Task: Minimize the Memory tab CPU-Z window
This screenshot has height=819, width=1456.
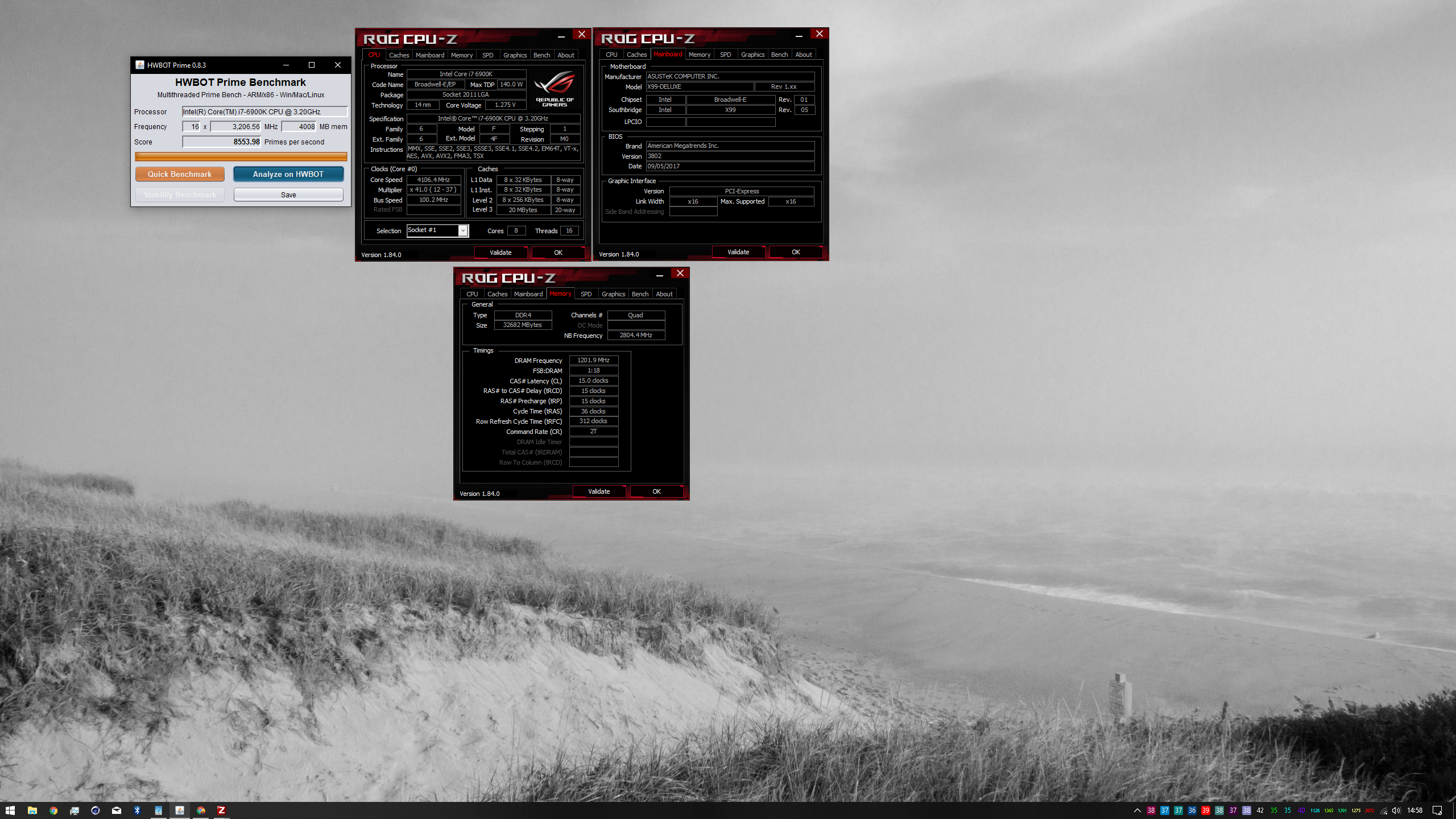Action: click(660, 275)
